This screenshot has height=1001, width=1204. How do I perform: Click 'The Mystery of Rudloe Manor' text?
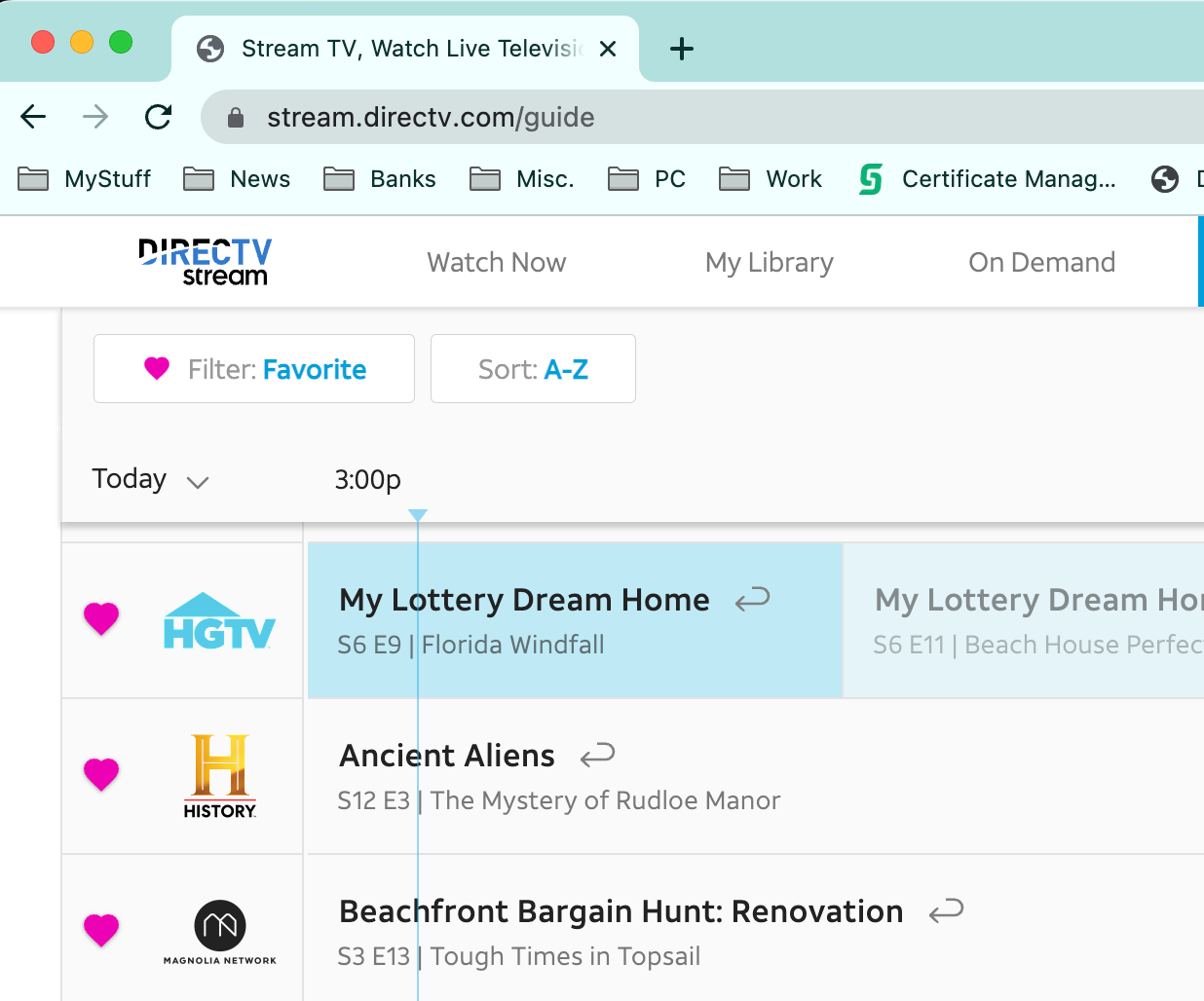tap(606, 800)
